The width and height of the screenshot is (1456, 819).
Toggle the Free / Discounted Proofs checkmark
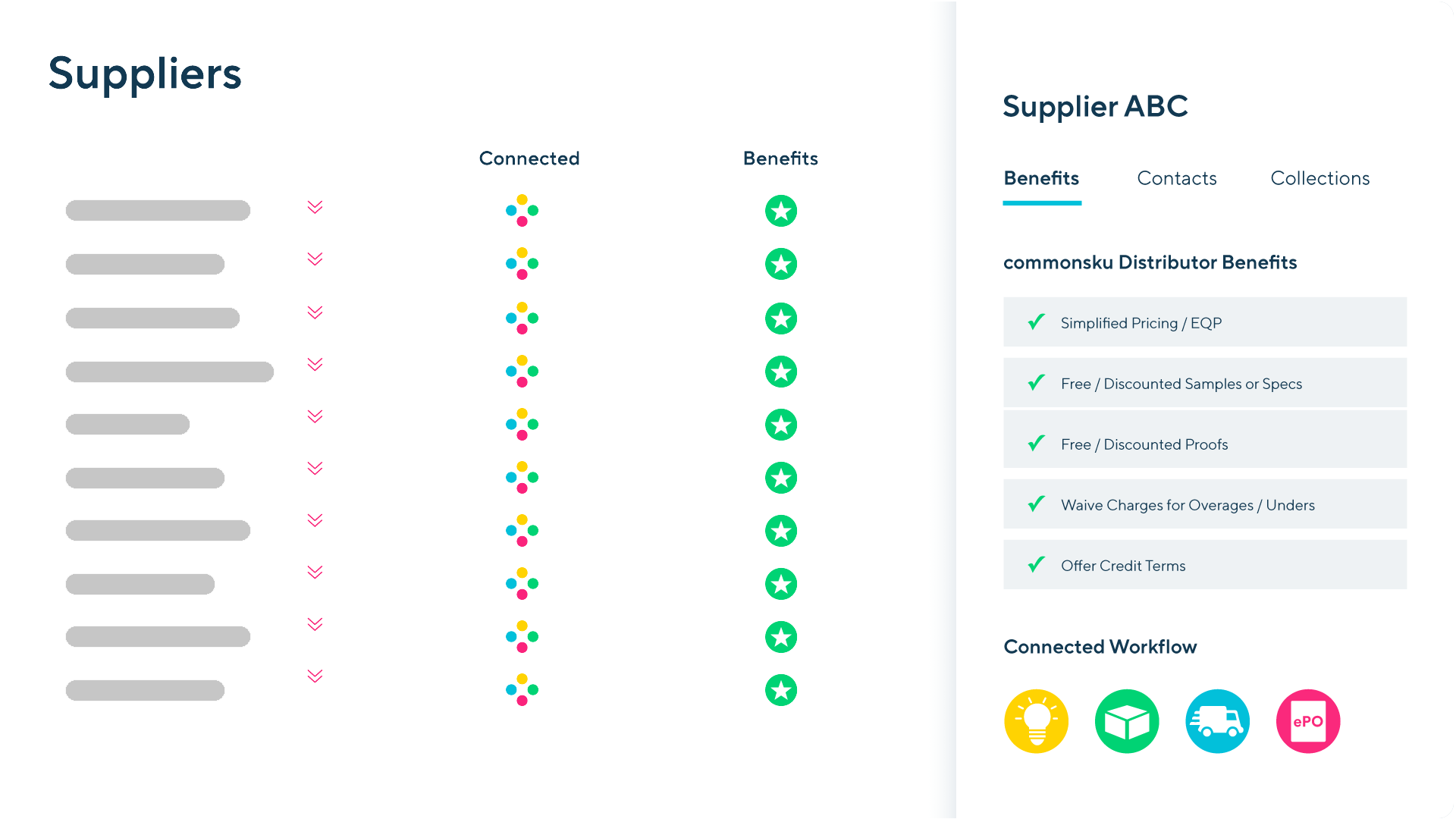[x=1036, y=443]
